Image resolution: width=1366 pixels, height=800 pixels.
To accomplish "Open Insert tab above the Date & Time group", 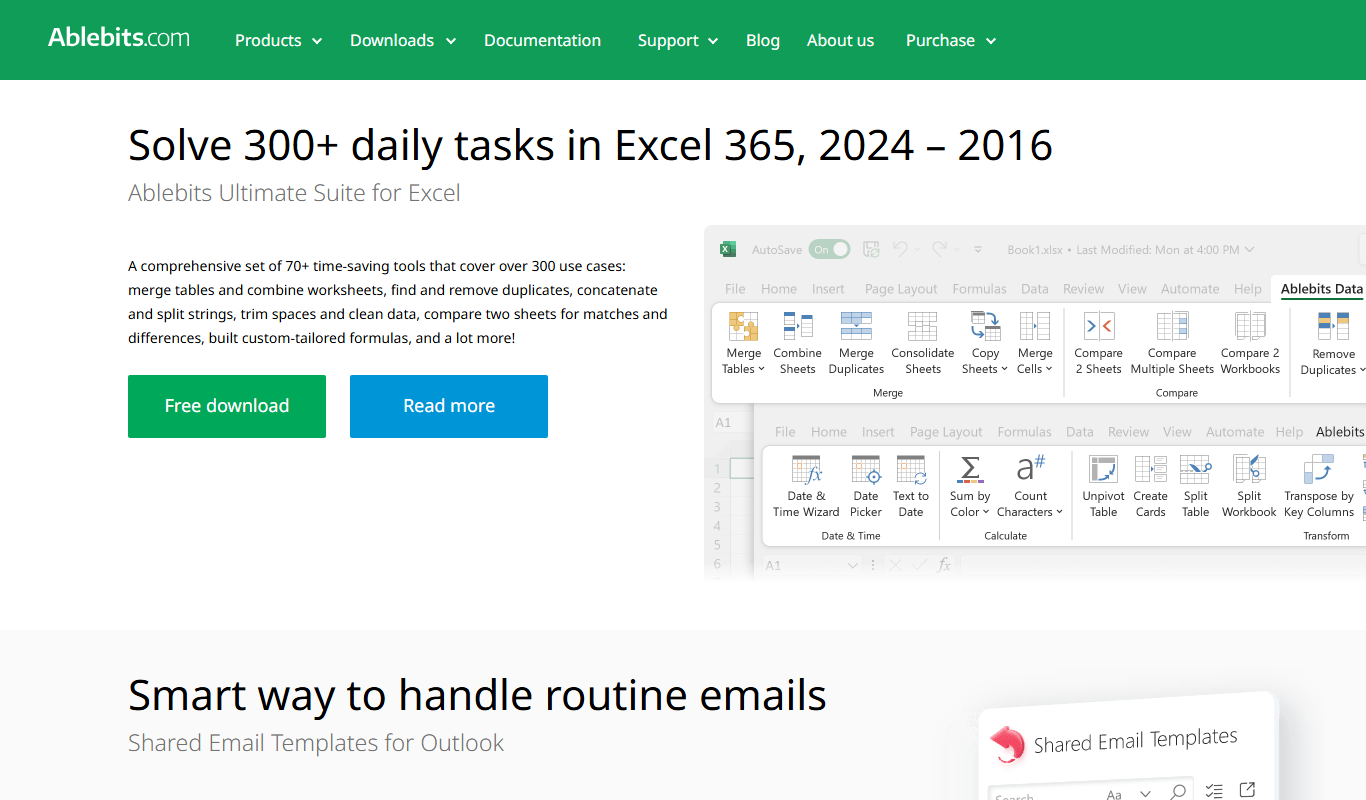I will (x=878, y=432).
